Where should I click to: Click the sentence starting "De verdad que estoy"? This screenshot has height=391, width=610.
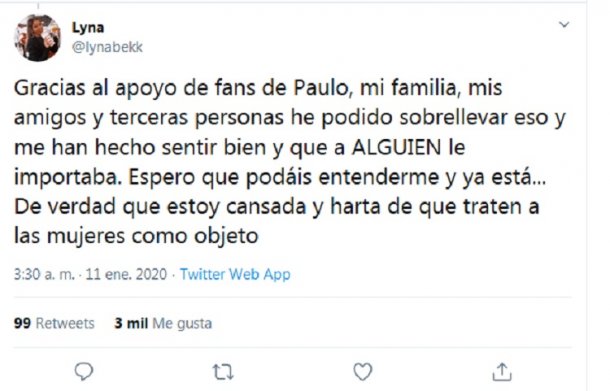click(x=277, y=207)
